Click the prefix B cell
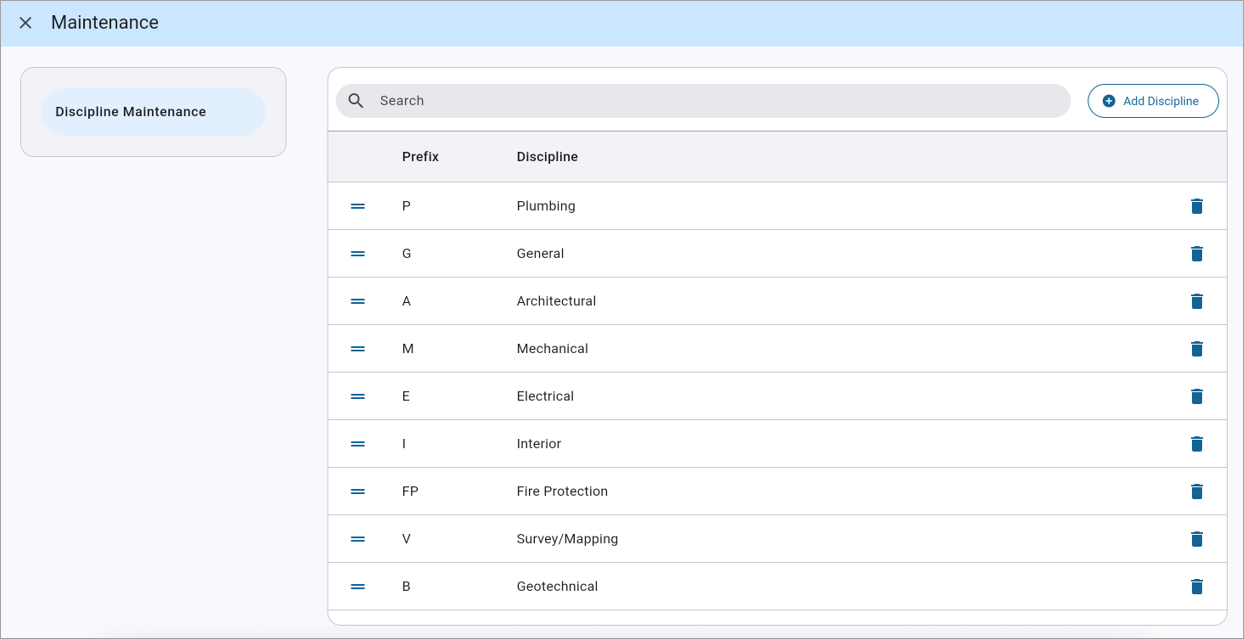The image size is (1244, 639). [x=406, y=587]
